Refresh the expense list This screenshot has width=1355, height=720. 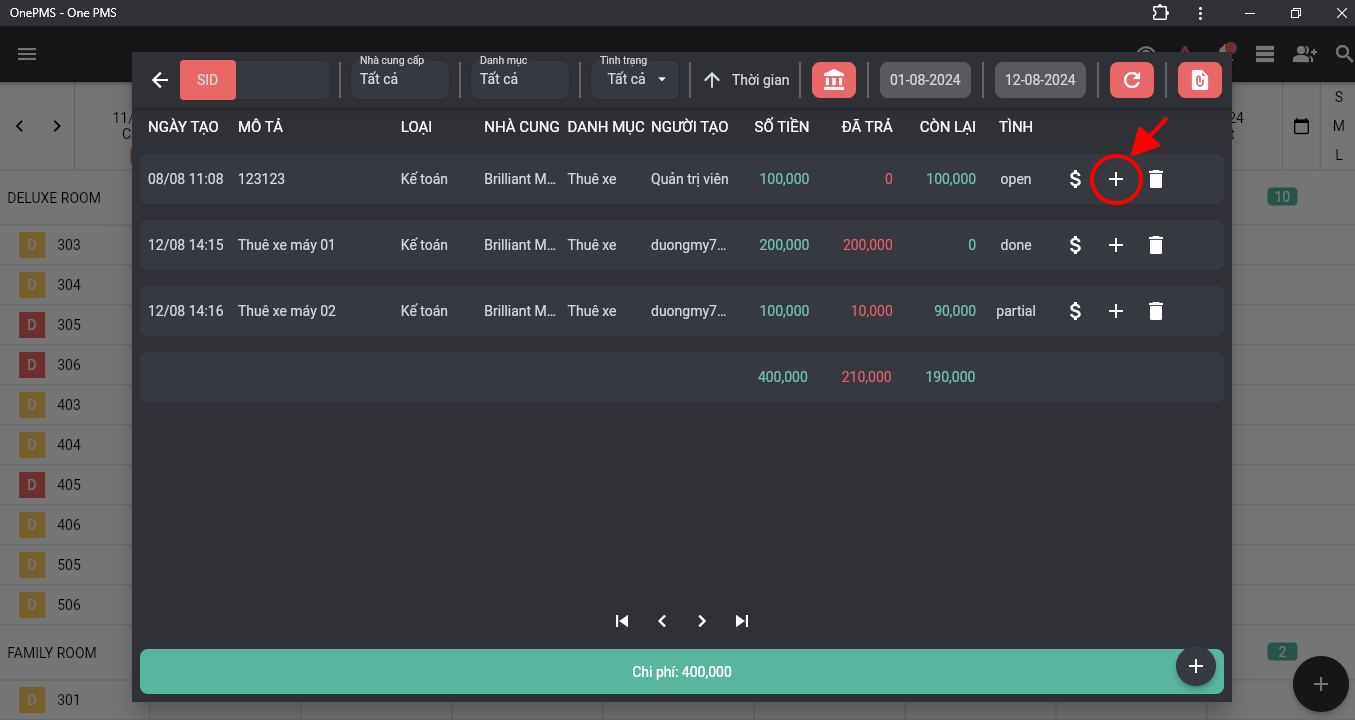1132,80
